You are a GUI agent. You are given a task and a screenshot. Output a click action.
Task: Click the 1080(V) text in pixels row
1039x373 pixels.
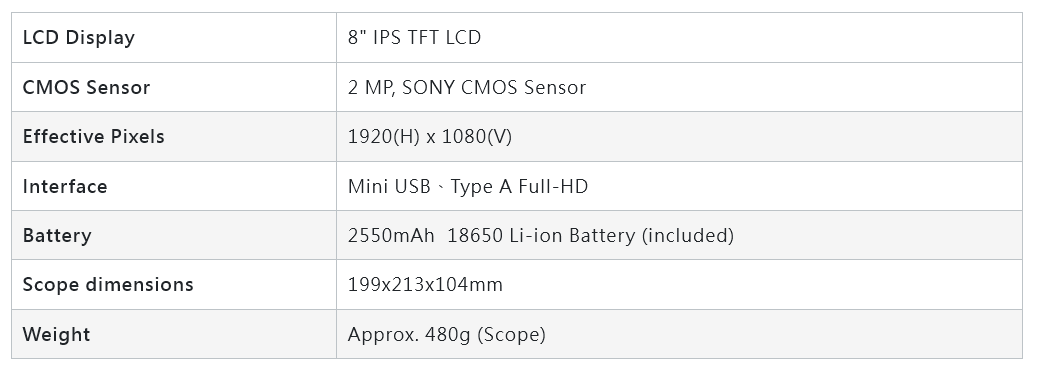pyautogui.click(x=476, y=136)
